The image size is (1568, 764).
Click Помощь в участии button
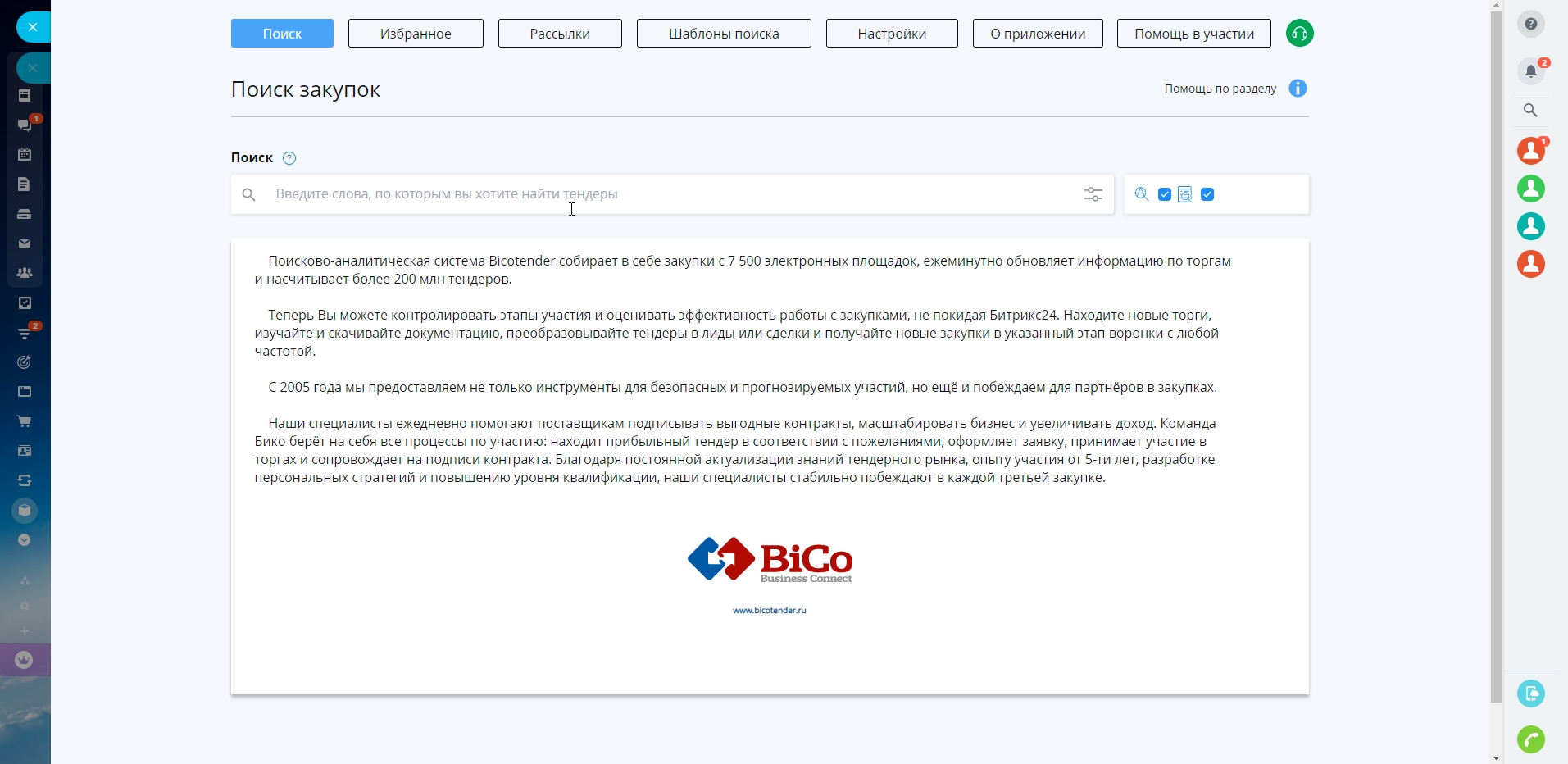coord(1194,34)
